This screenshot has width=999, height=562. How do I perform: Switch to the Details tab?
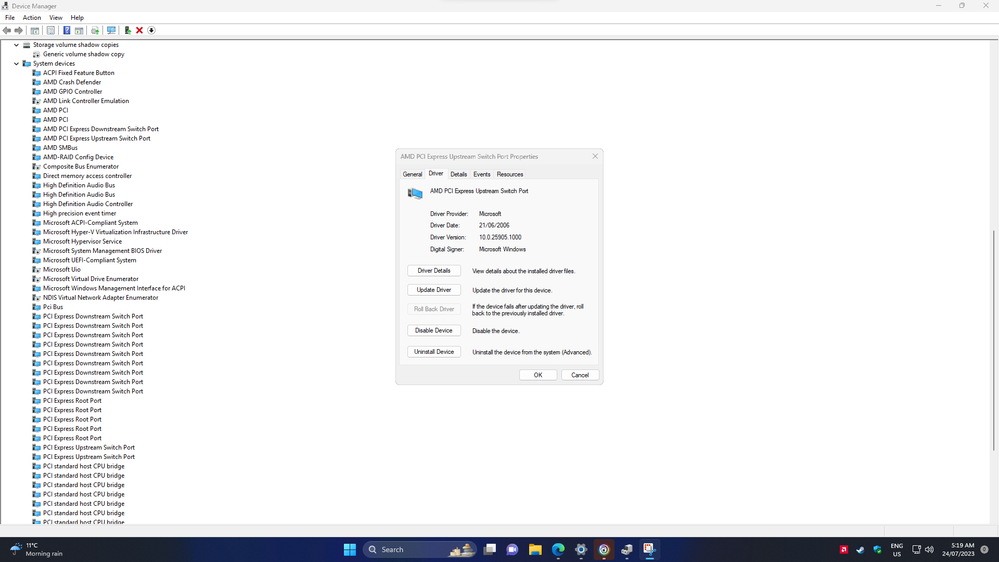(x=459, y=174)
